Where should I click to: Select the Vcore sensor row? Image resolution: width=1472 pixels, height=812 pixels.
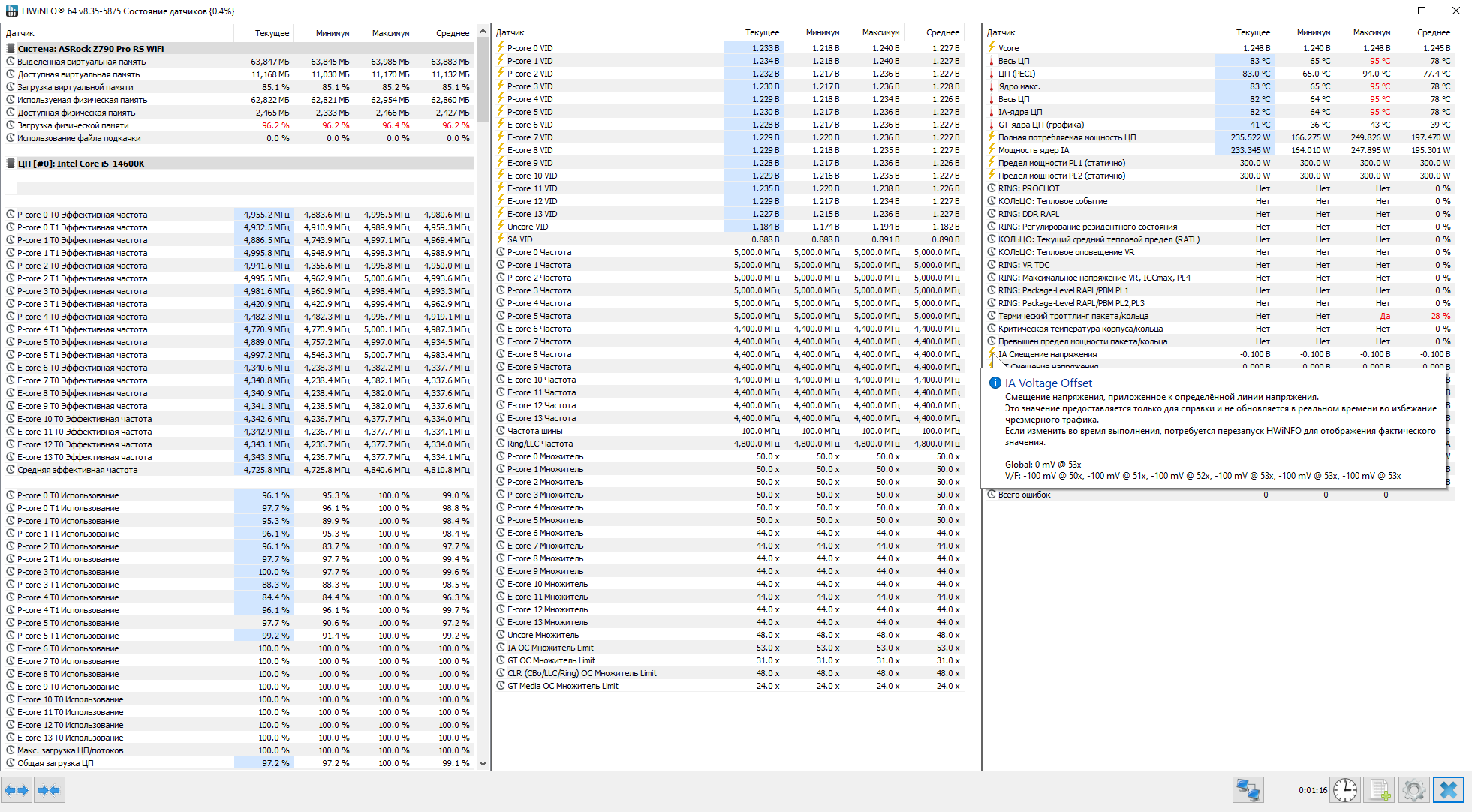pyautogui.click(x=1008, y=48)
